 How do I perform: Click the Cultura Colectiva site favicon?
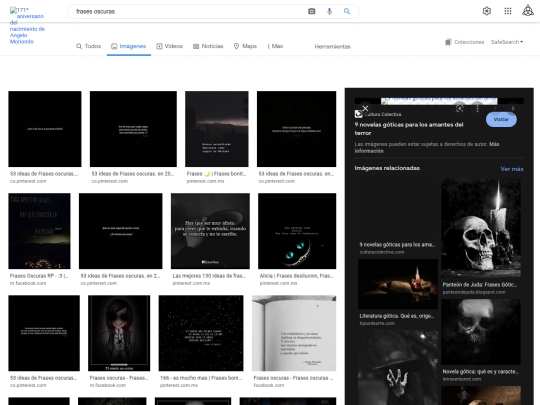click(358, 114)
